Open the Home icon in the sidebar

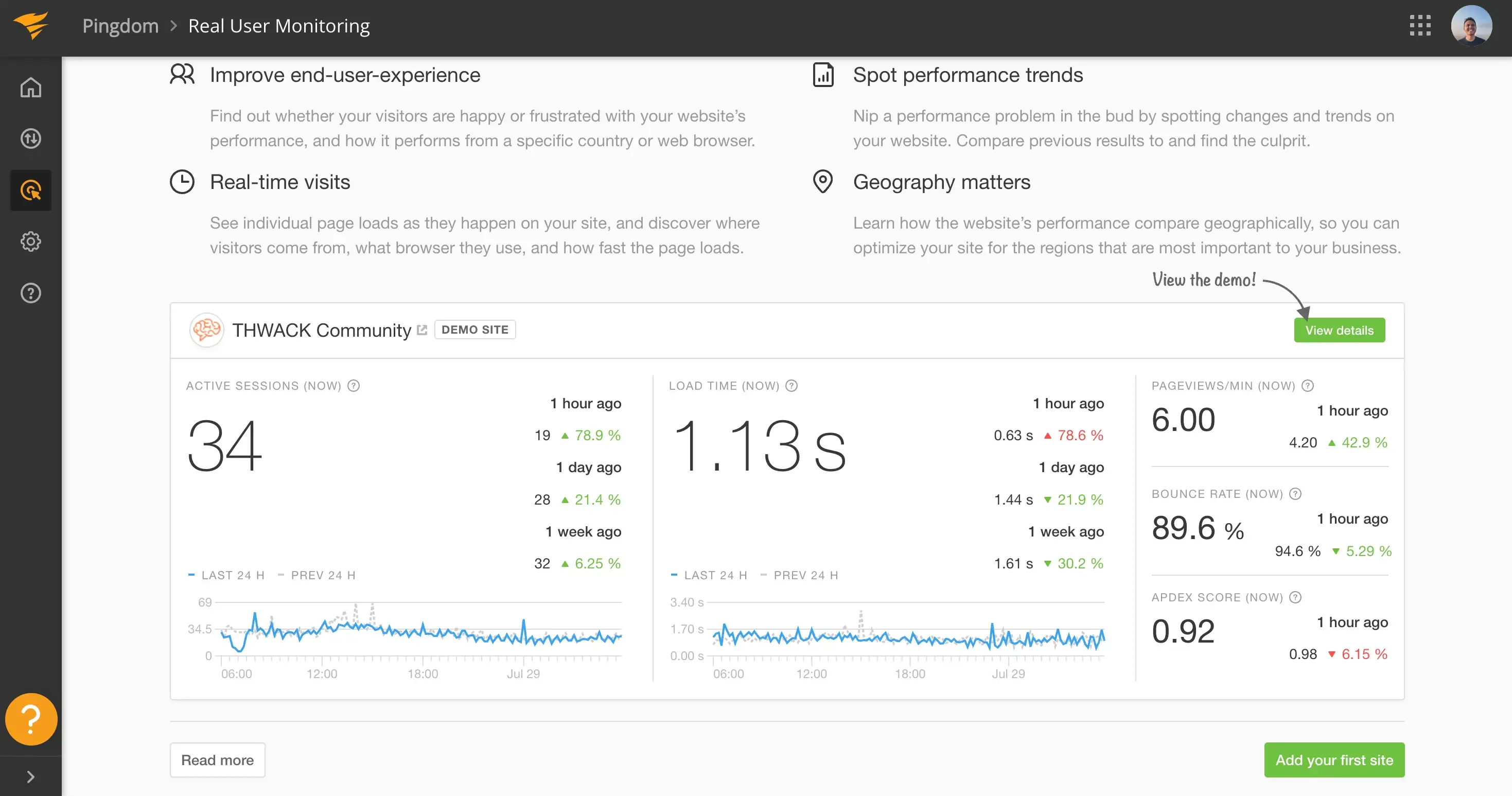[x=30, y=88]
